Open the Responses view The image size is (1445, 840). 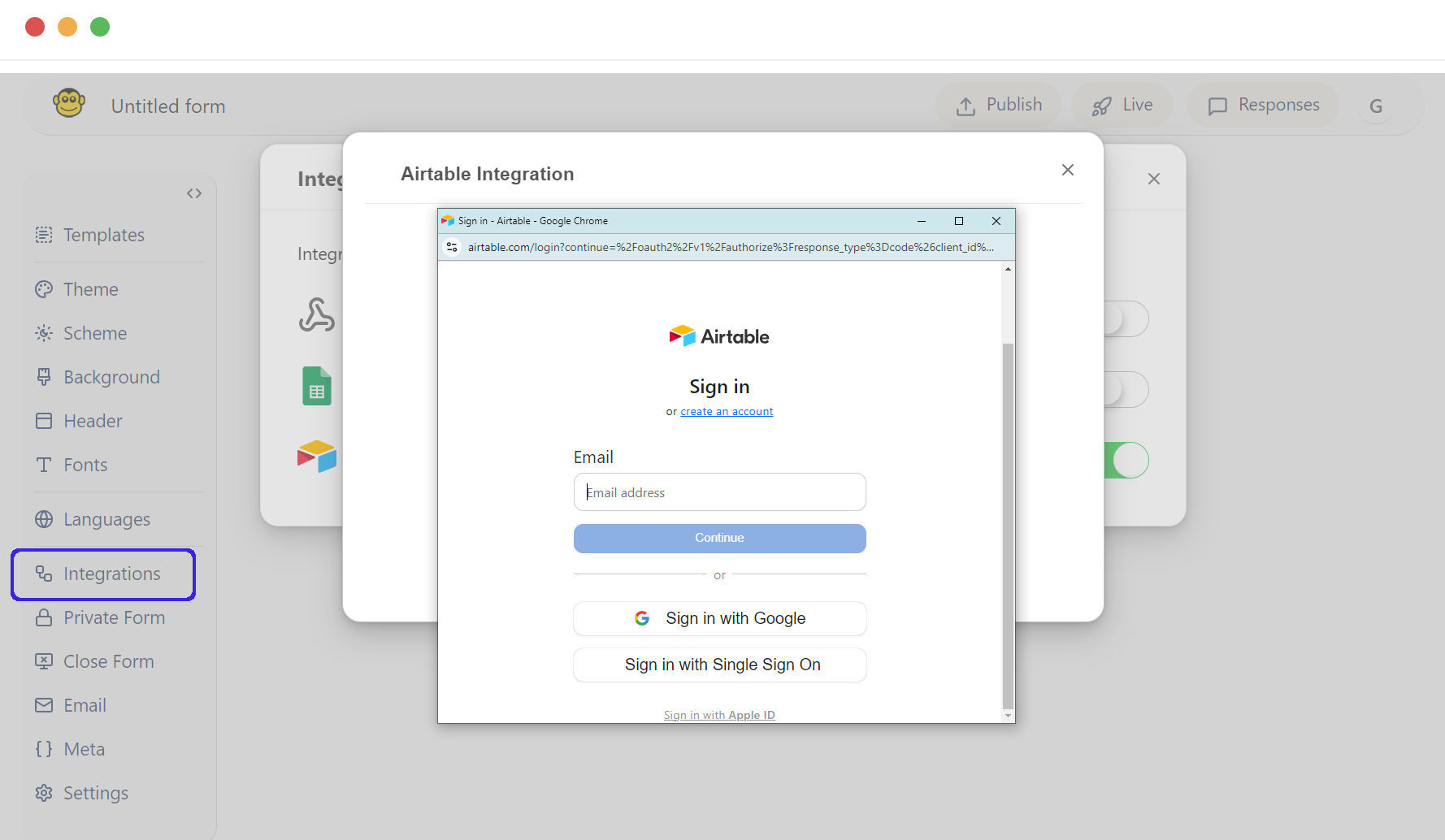tap(1263, 105)
